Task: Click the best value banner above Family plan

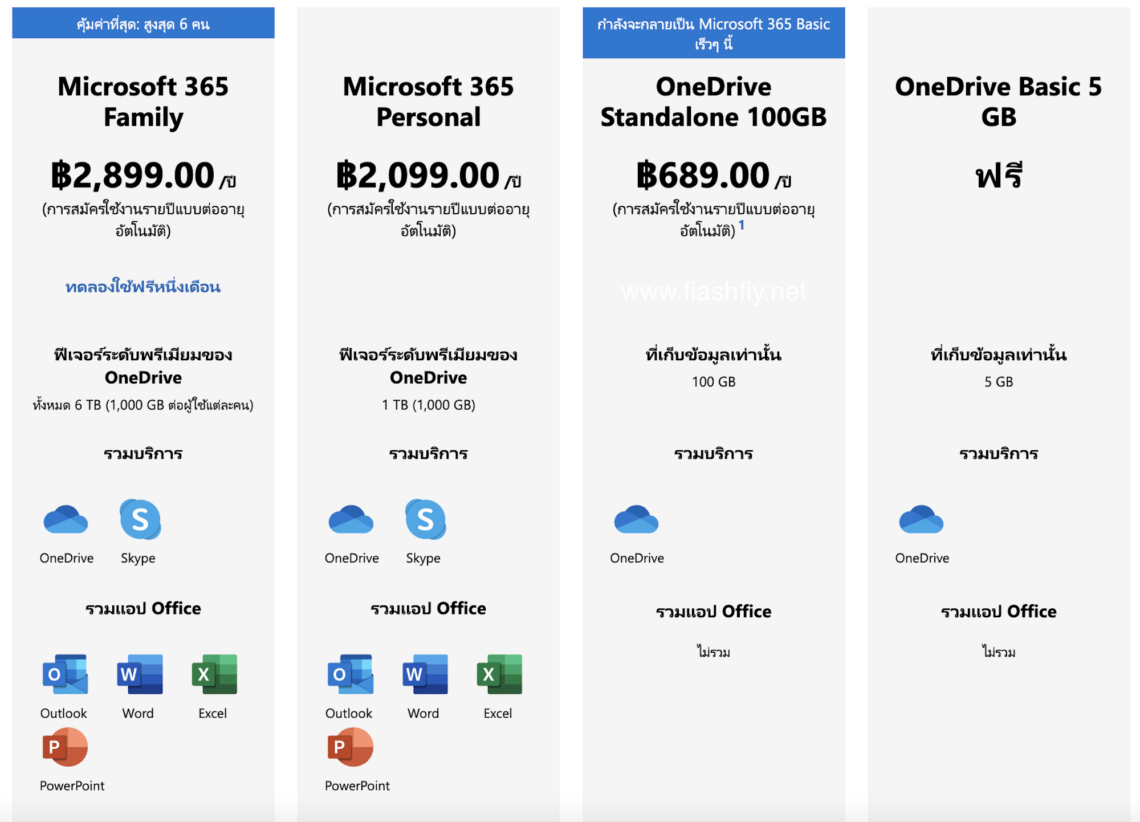Action: tap(142, 22)
